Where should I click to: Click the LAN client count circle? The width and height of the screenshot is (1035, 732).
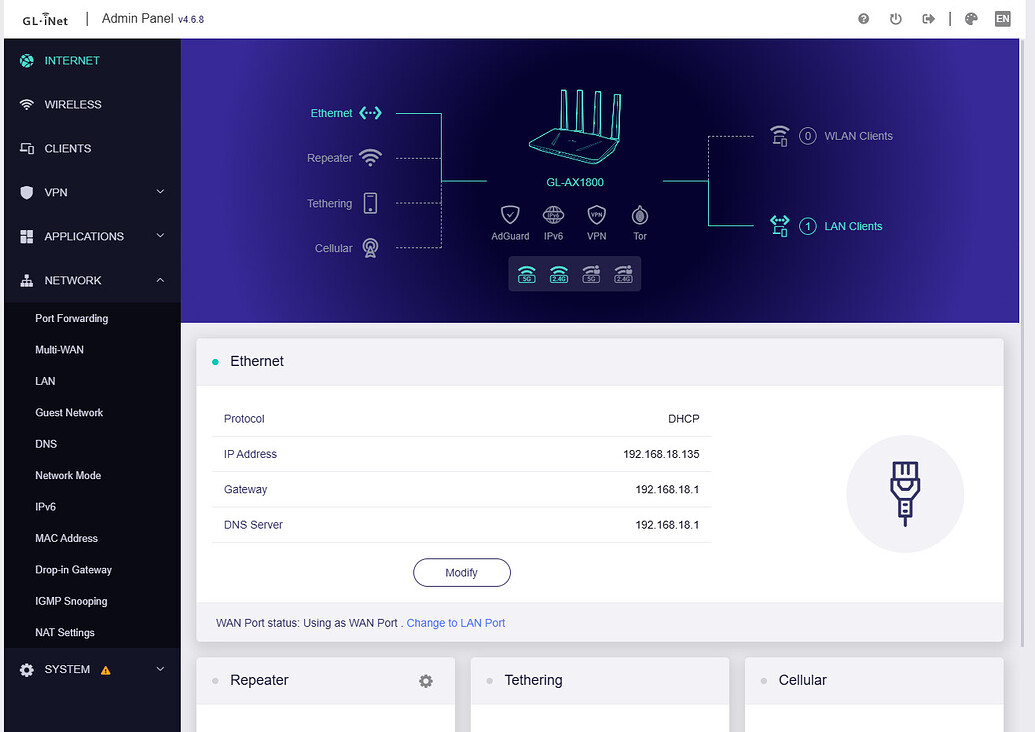tap(807, 226)
